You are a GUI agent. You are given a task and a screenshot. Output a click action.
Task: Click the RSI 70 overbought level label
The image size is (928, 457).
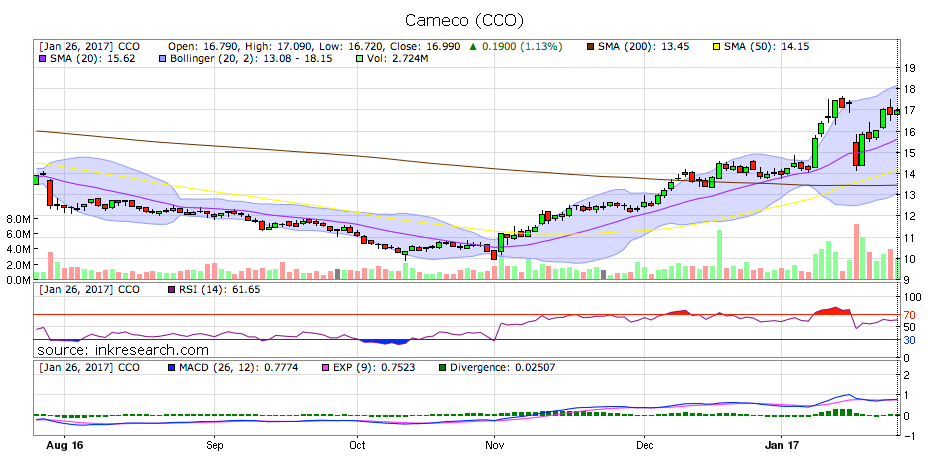pos(910,315)
